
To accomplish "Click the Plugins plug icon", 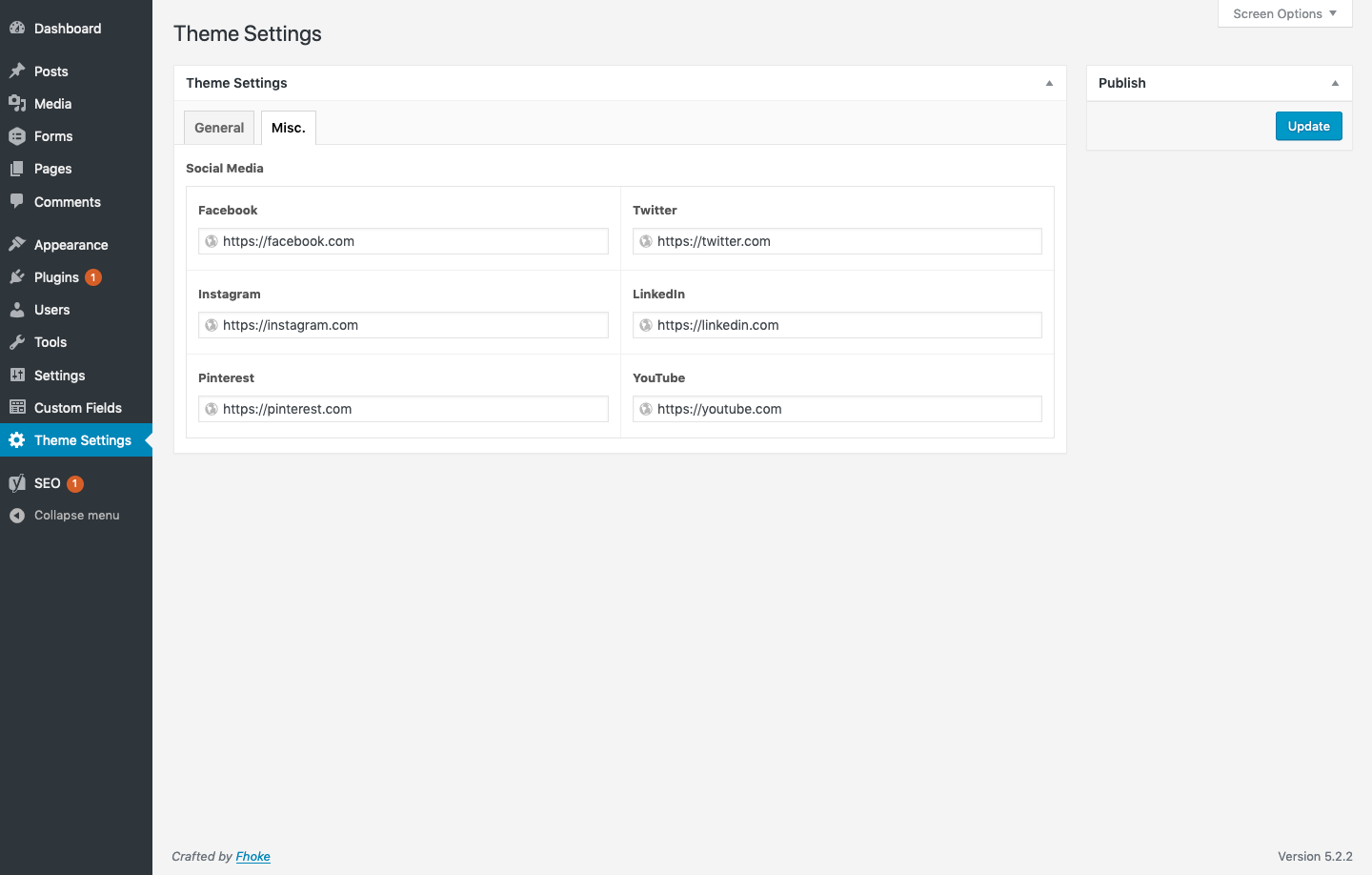I will click(x=17, y=276).
